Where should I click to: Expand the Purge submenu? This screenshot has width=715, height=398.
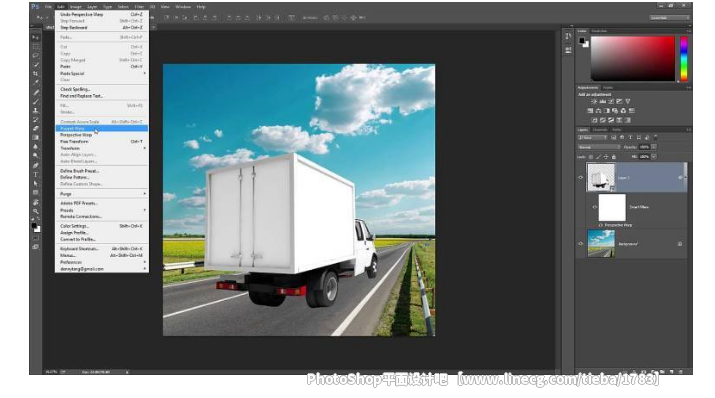point(102,194)
